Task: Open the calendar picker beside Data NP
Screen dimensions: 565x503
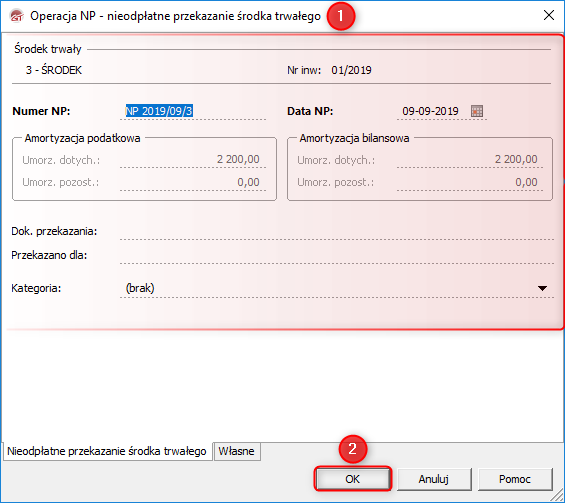Action: 477,111
